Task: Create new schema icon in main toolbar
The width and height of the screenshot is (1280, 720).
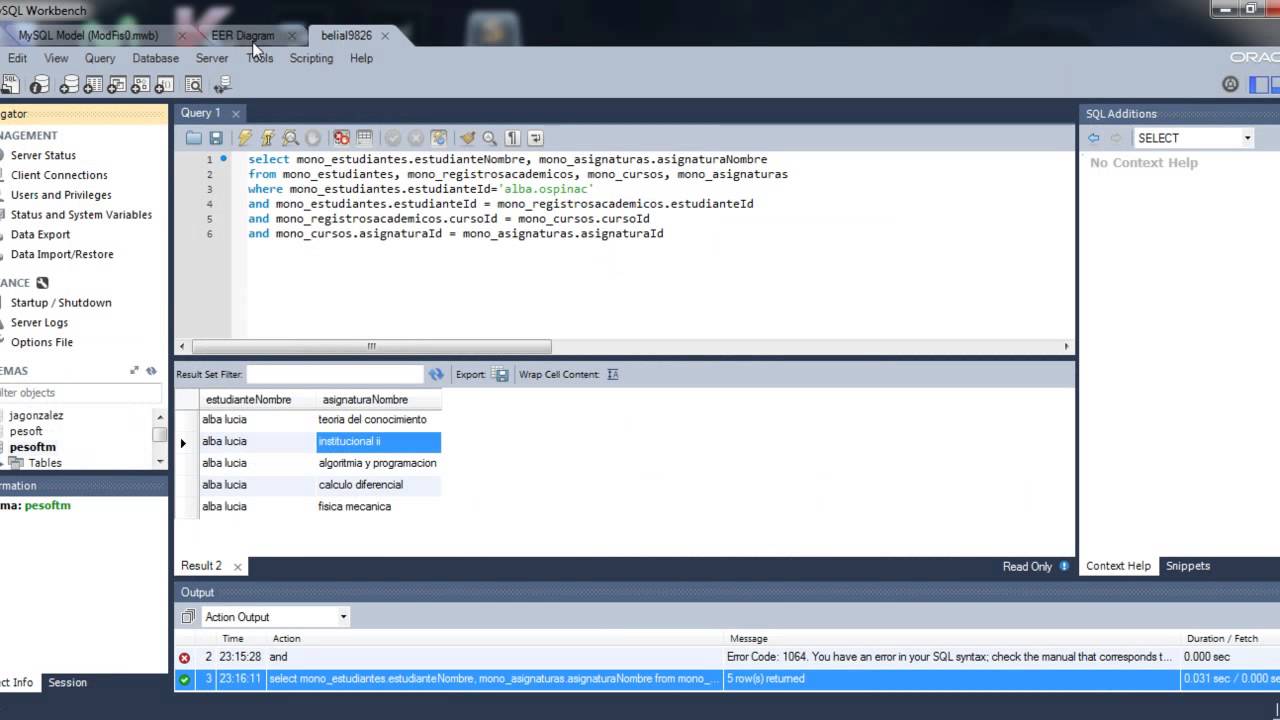Action: coord(70,85)
